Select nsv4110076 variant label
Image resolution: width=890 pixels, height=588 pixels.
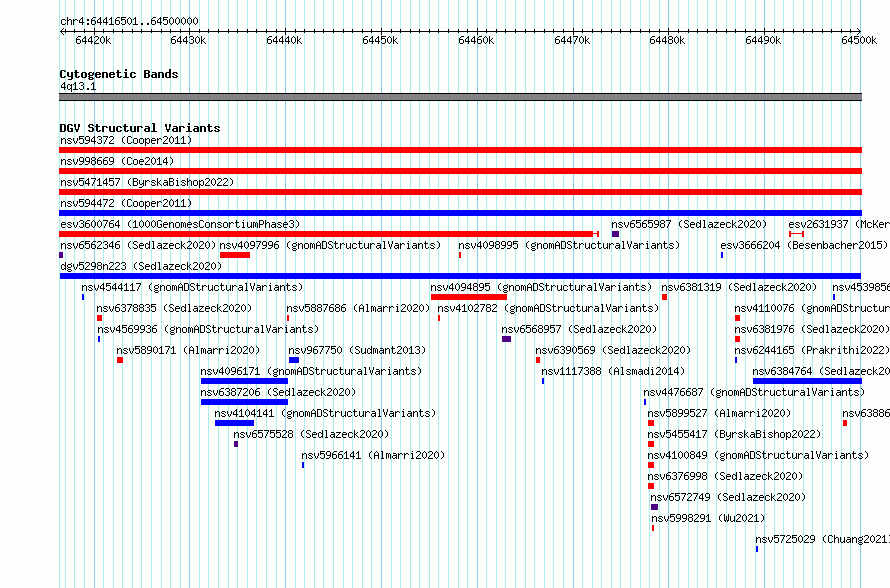point(812,308)
